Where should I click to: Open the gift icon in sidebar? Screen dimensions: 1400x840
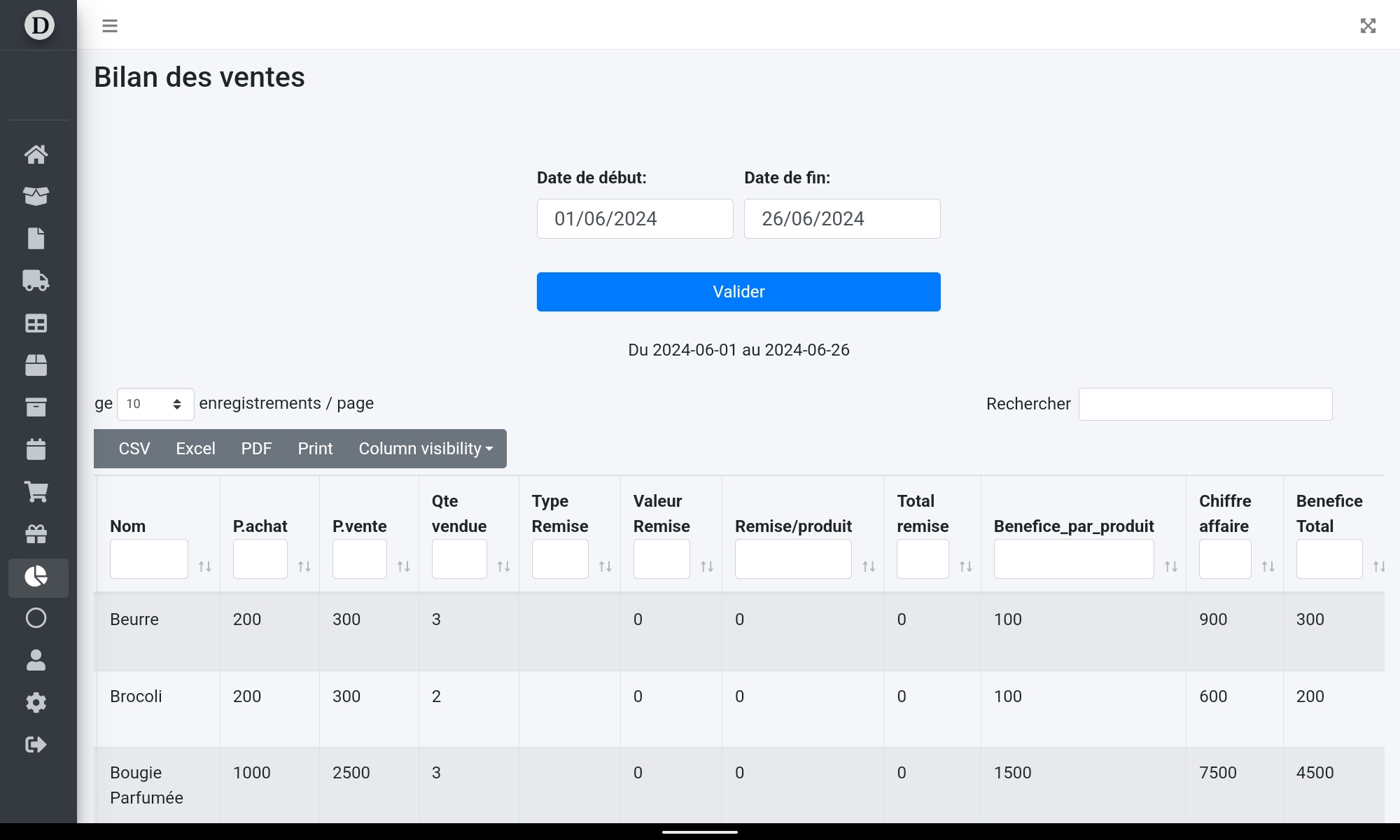coord(36,534)
